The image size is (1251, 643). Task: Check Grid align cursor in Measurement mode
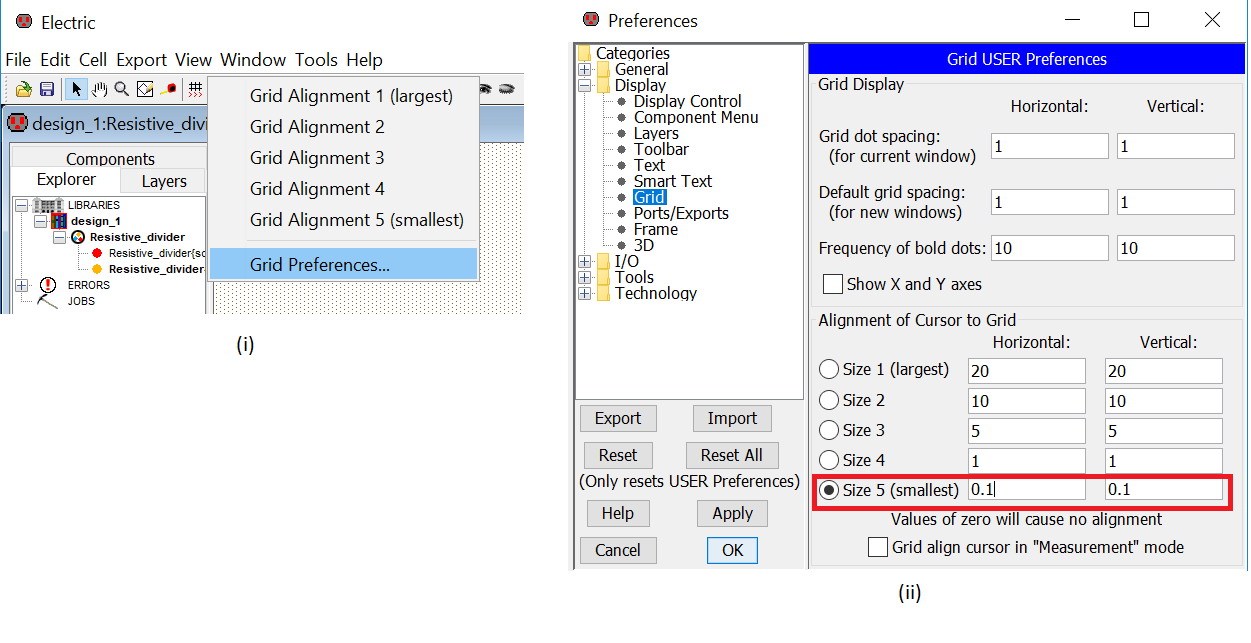[x=877, y=547]
